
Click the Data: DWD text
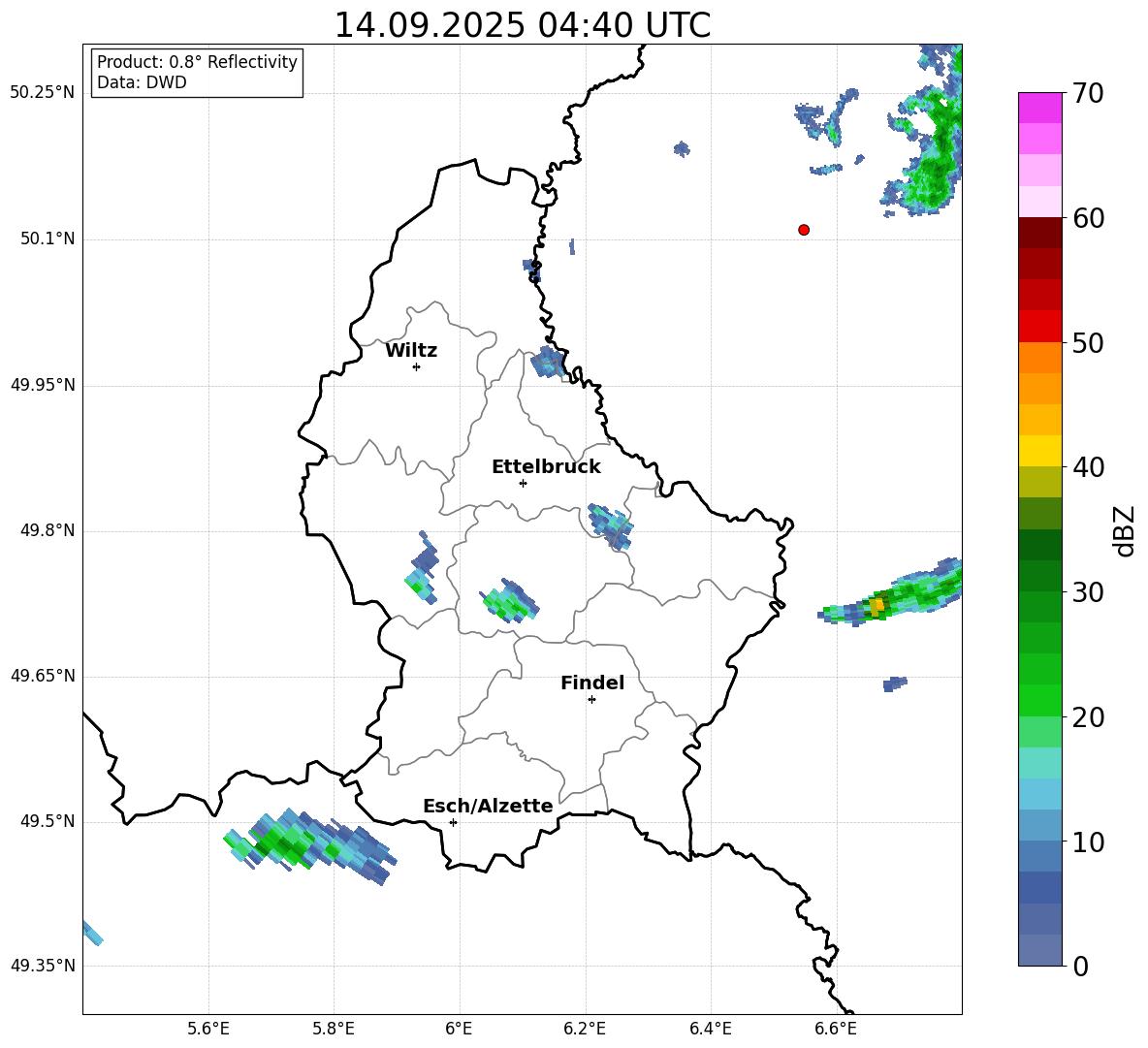pyautogui.click(x=142, y=82)
